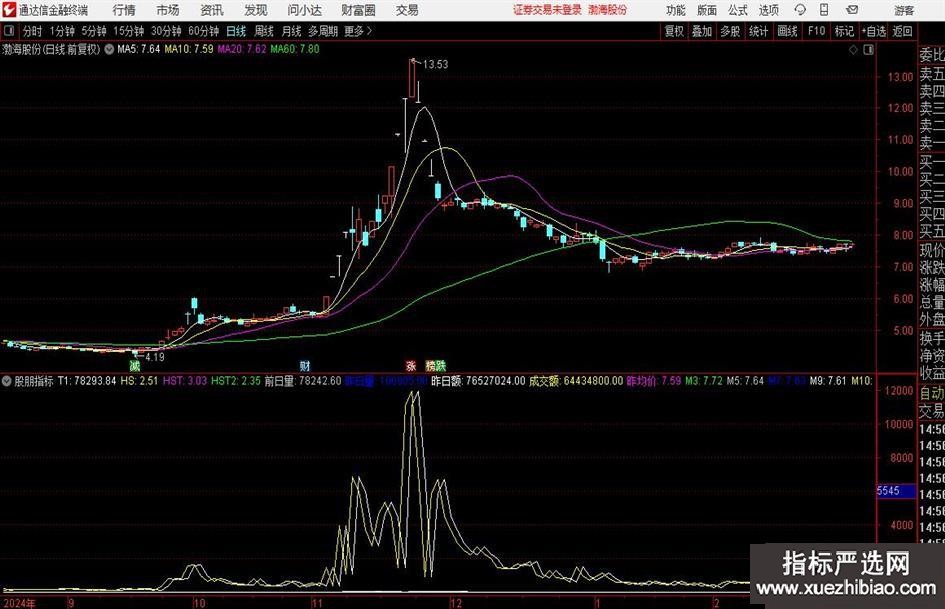The image size is (945, 609).
Task: Click the 多股 toolbar button
Action: pos(730,31)
